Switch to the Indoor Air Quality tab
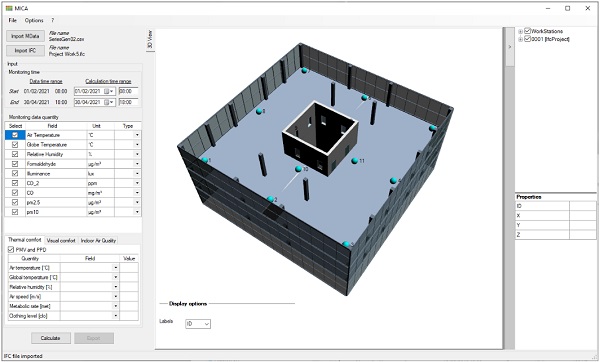The width and height of the screenshot is (600, 362). click(98, 240)
